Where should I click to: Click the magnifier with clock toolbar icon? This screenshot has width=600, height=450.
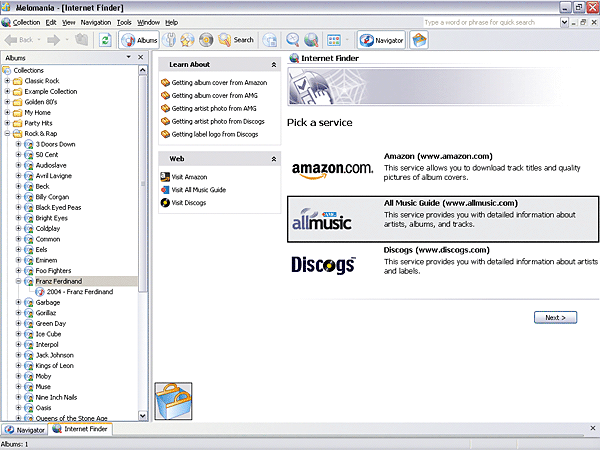pyautogui.click(x=293, y=40)
